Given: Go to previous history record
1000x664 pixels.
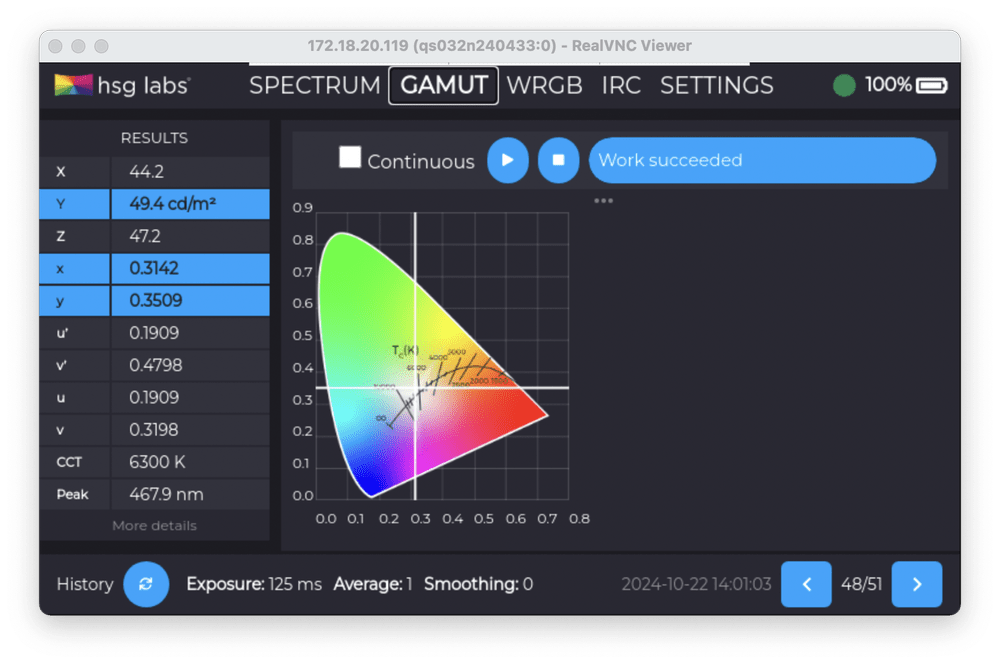Looking at the screenshot, I should click(806, 584).
